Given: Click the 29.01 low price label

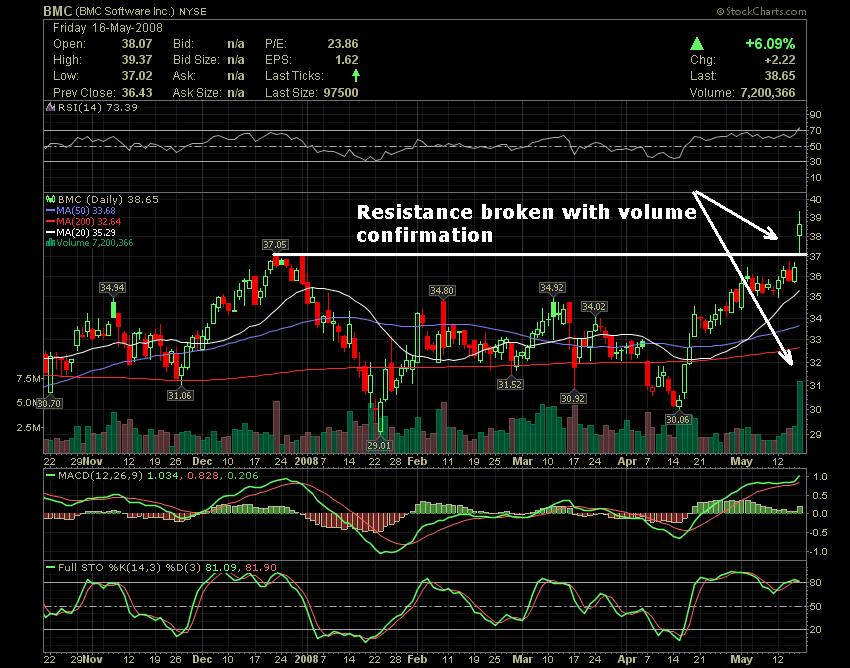Looking at the screenshot, I should pos(379,445).
